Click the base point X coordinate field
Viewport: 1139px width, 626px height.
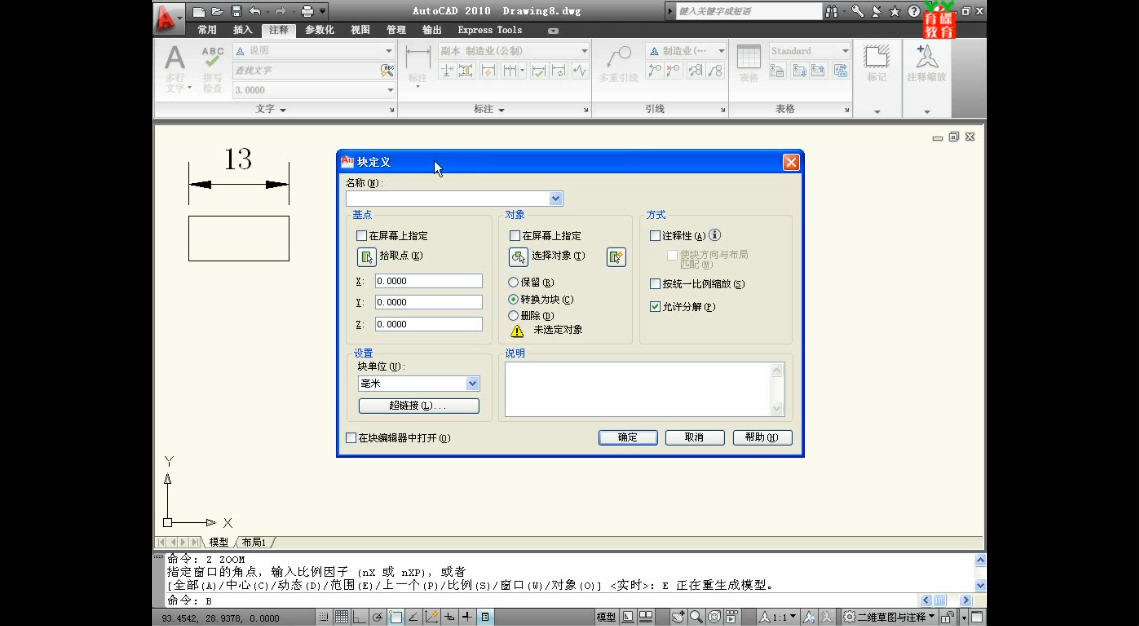(429, 281)
